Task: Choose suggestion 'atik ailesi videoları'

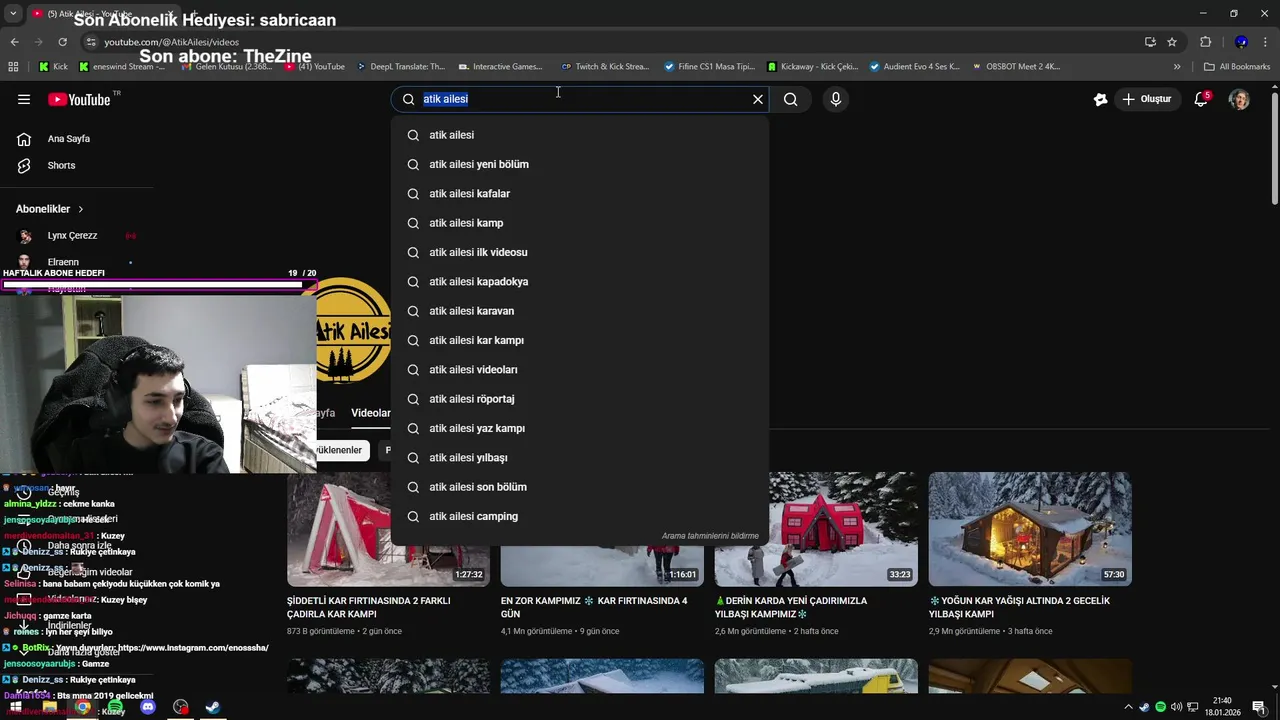Action: [580, 369]
